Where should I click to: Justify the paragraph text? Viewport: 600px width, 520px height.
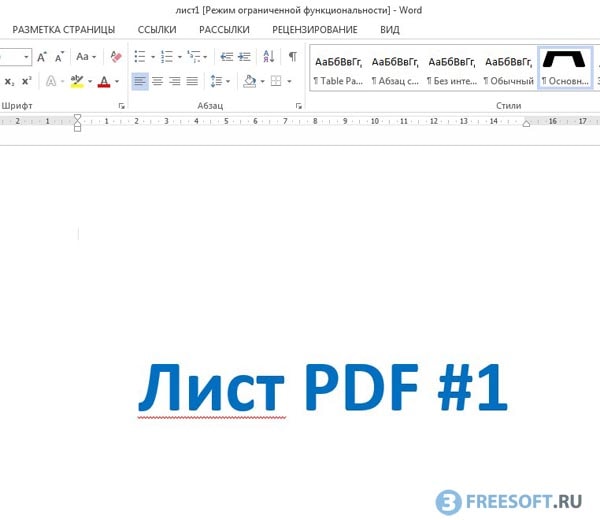(x=192, y=81)
